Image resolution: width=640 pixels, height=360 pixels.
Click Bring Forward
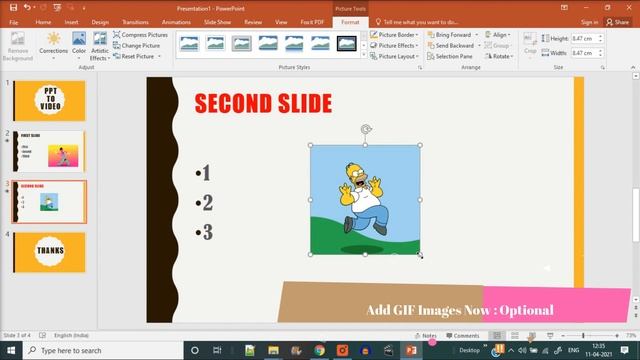pos(449,35)
